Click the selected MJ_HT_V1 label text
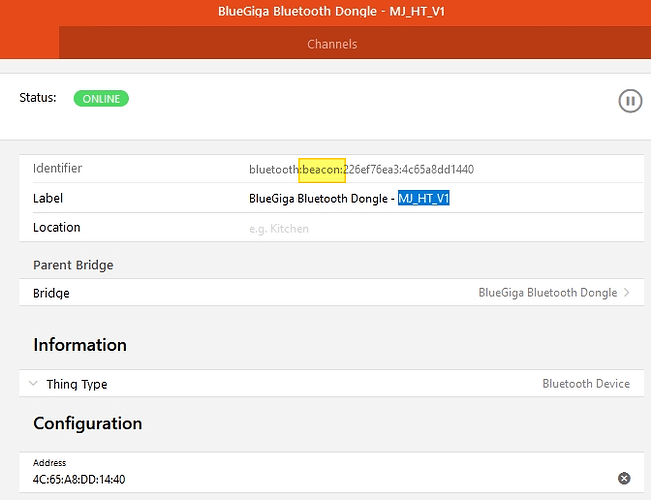Image resolution: width=651 pixels, height=500 pixels. pos(423,199)
